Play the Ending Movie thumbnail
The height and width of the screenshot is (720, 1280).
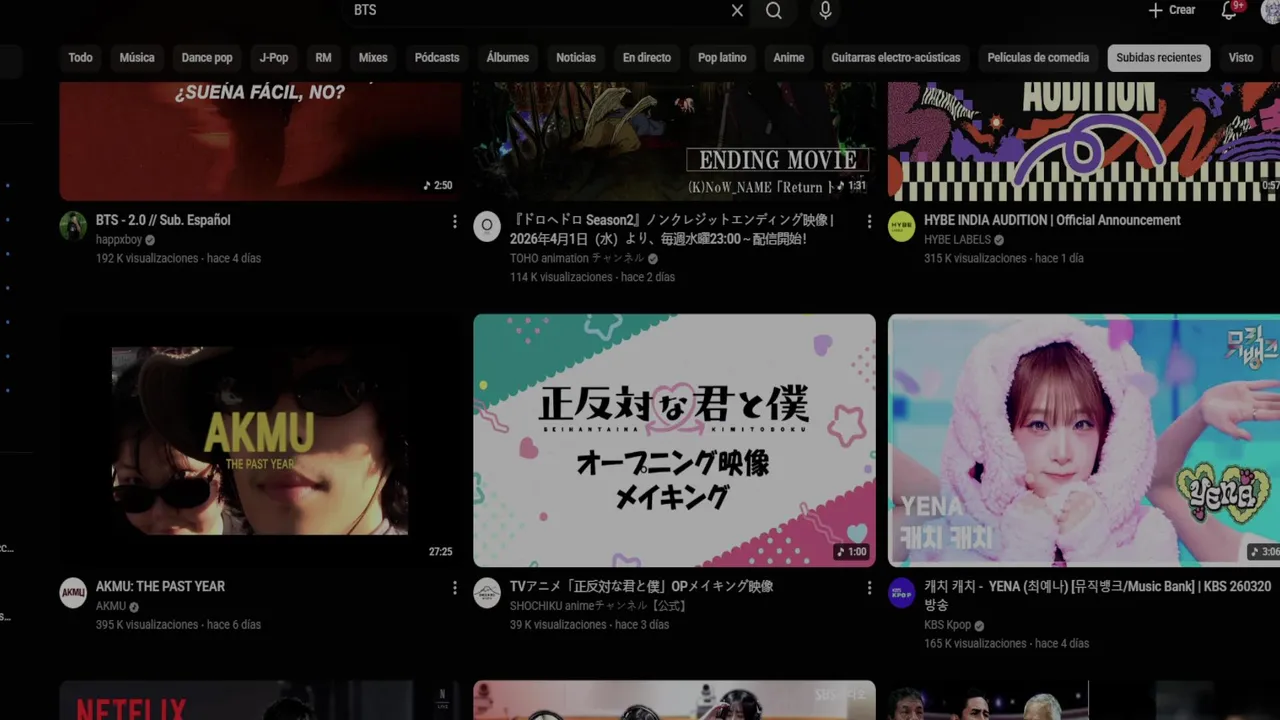click(x=674, y=141)
